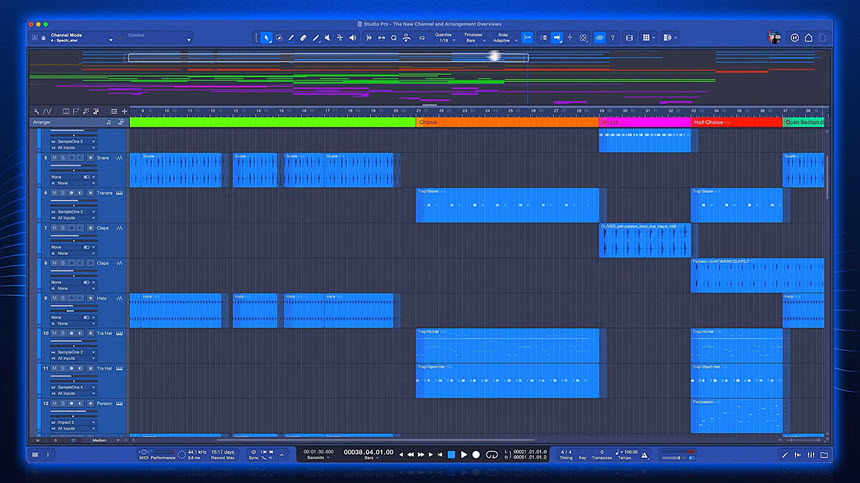Click the Arranger track label

pos(42,122)
